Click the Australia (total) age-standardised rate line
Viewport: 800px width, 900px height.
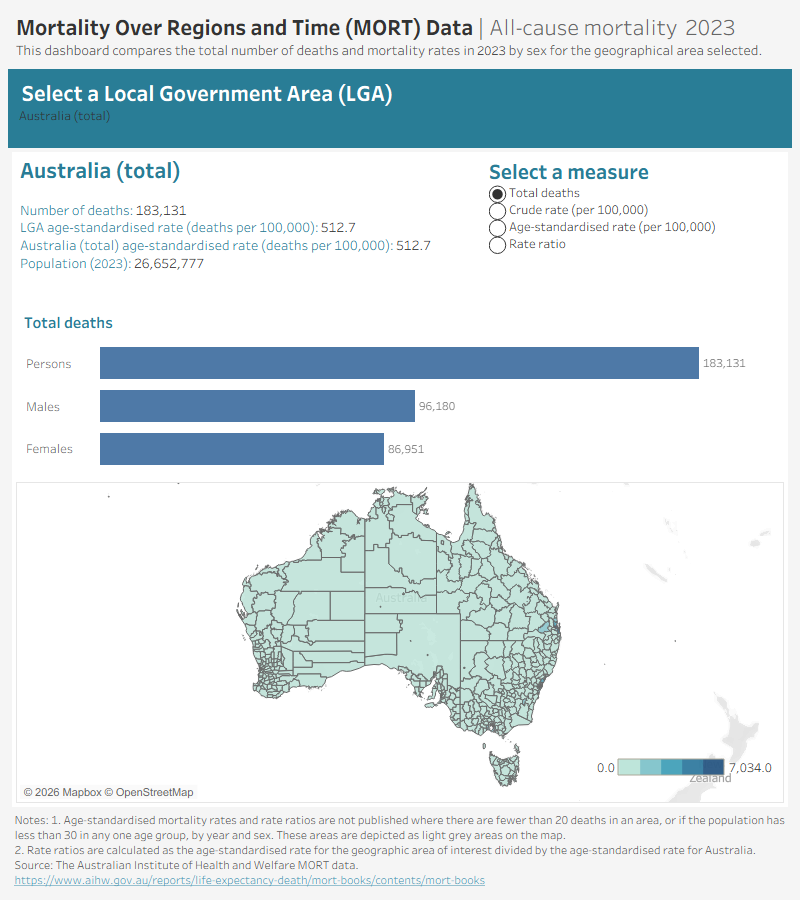(x=226, y=246)
